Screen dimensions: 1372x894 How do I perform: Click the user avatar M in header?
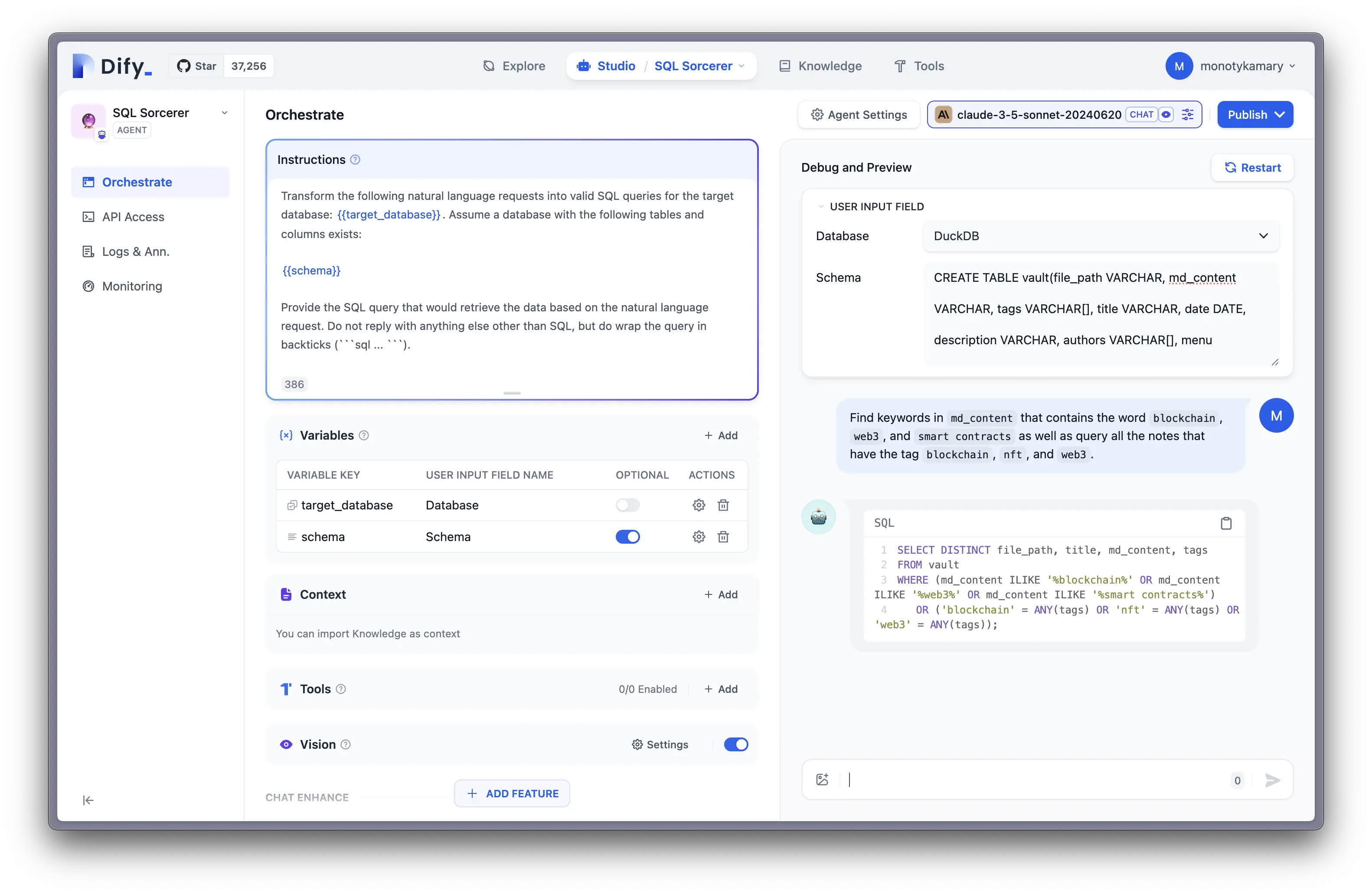tap(1179, 66)
